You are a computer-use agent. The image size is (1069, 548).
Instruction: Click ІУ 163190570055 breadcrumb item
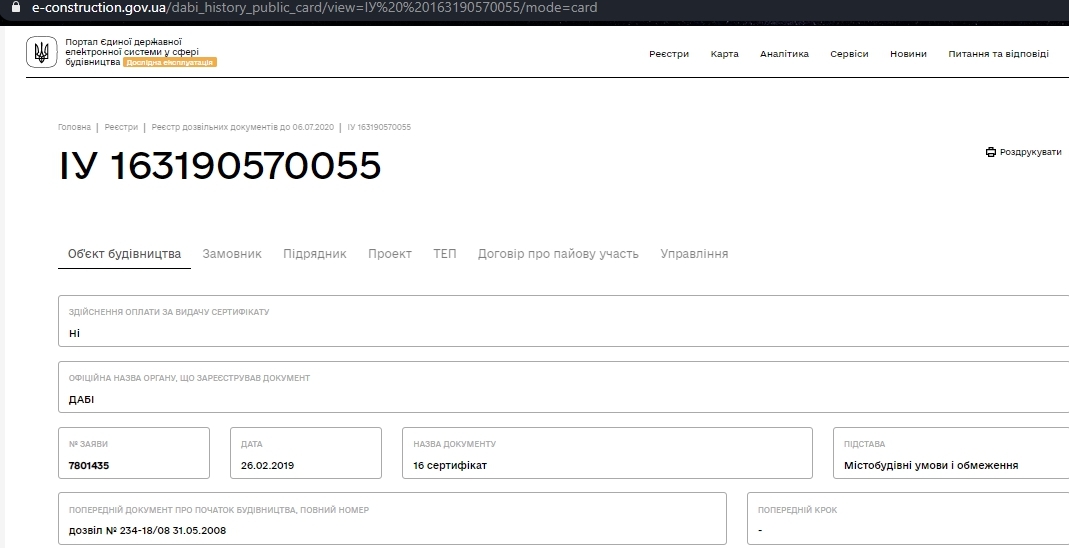point(379,127)
